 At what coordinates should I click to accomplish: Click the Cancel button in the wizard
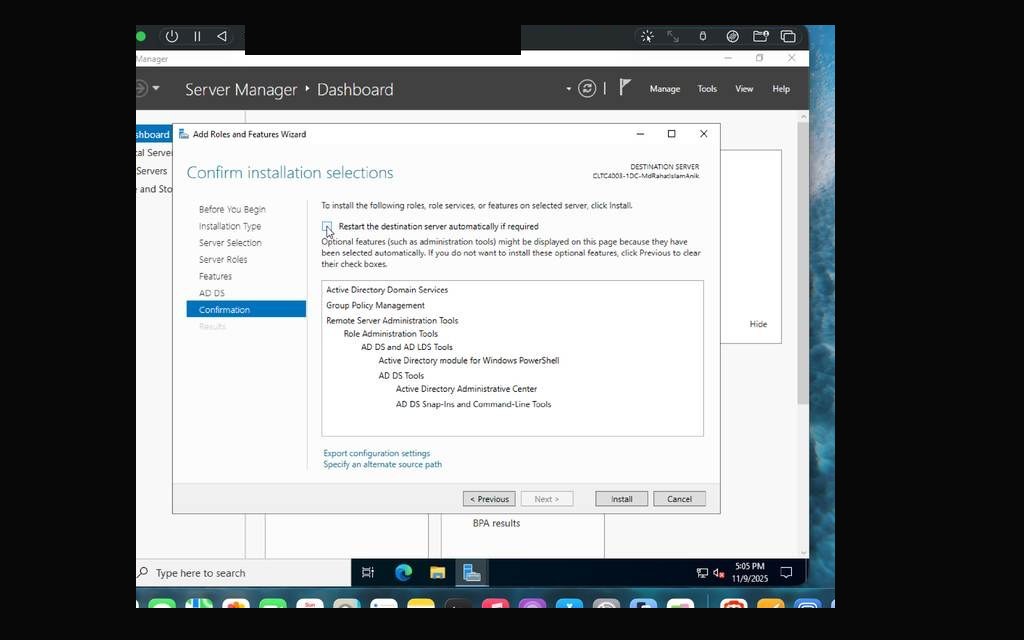[x=679, y=499]
